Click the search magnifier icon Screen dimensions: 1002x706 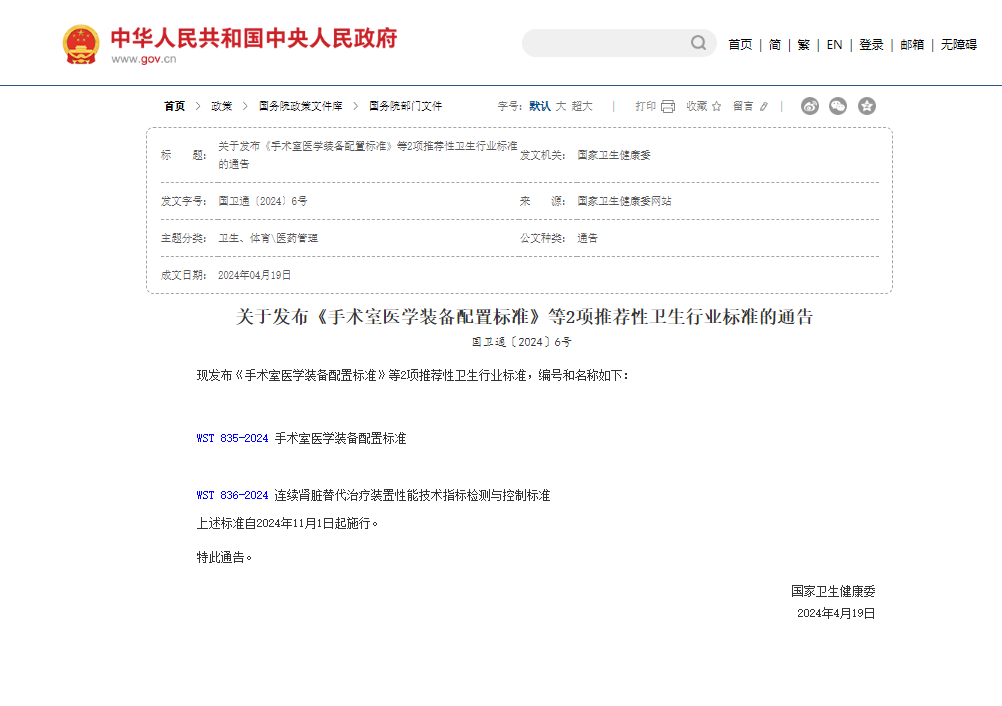(x=698, y=43)
